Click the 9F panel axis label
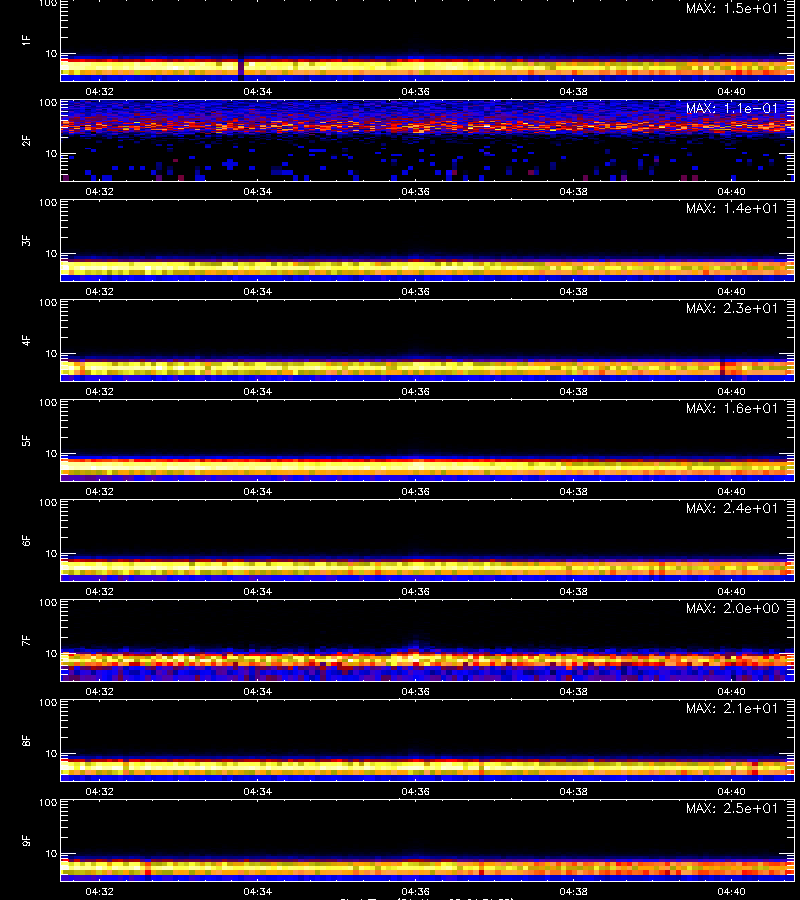Image resolution: width=800 pixels, height=900 pixels. 26,840
